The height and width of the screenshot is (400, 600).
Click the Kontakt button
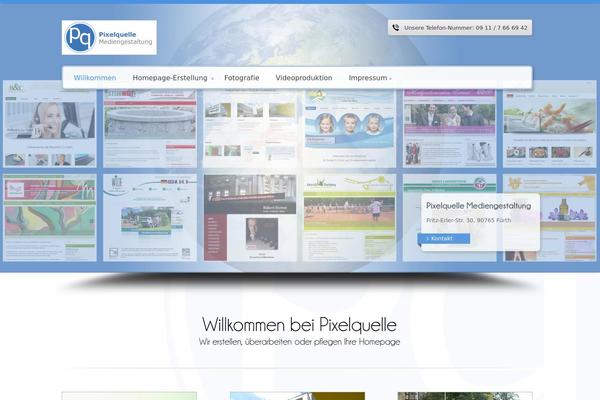[x=444, y=238]
